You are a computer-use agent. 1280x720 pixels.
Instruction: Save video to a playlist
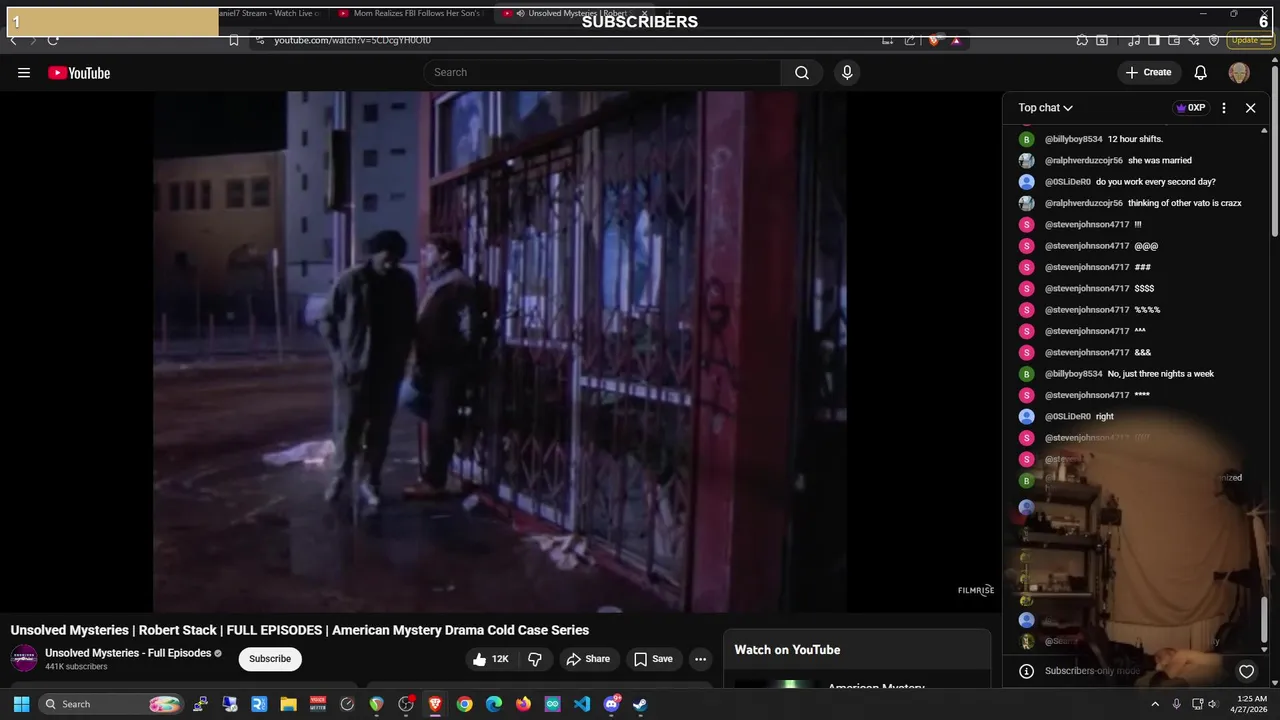pyautogui.click(x=653, y=659)
